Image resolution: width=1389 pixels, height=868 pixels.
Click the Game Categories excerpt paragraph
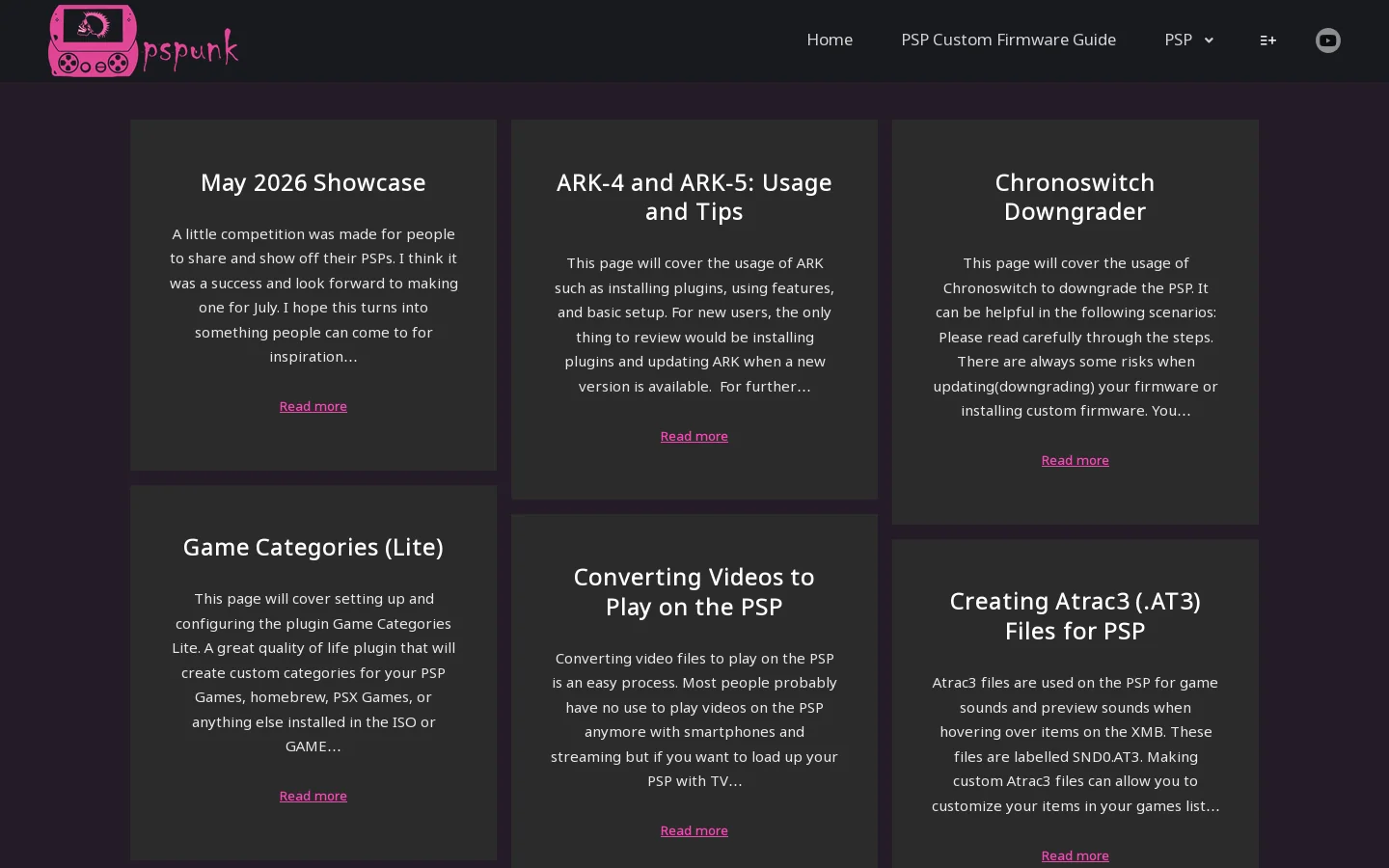(x=313, y=672)
